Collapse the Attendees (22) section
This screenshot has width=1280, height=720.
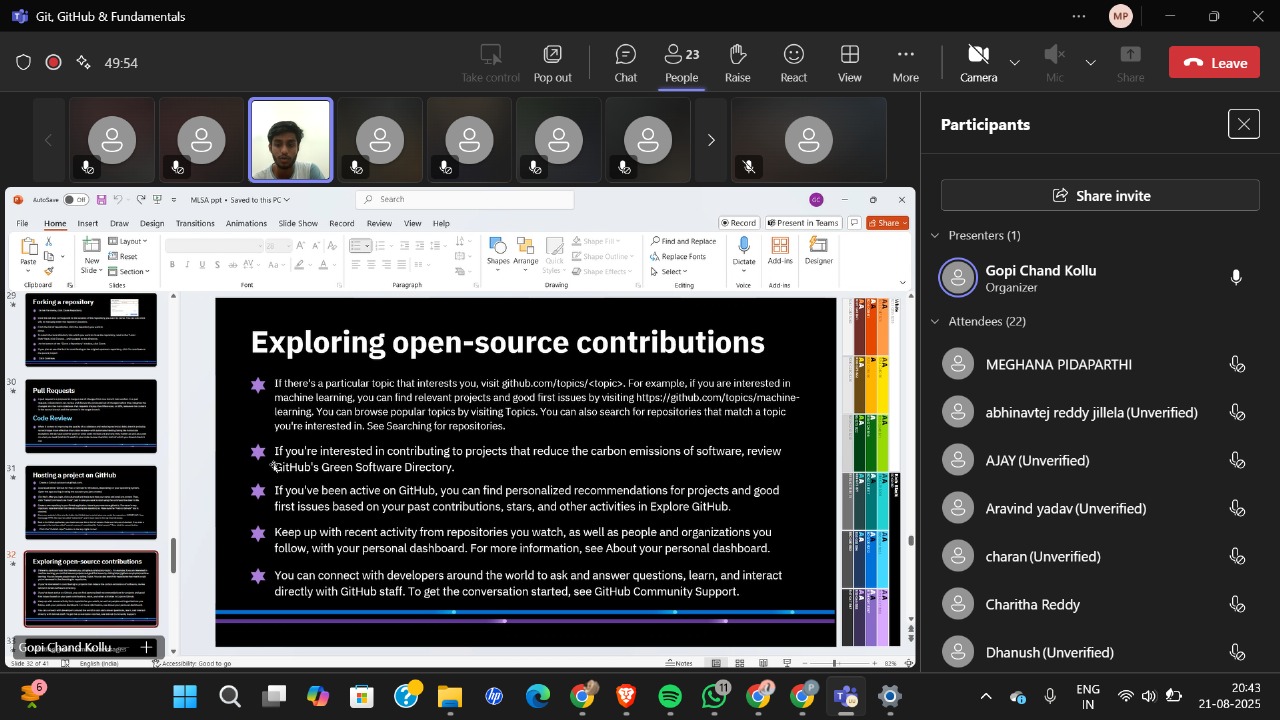coord(936,321)
